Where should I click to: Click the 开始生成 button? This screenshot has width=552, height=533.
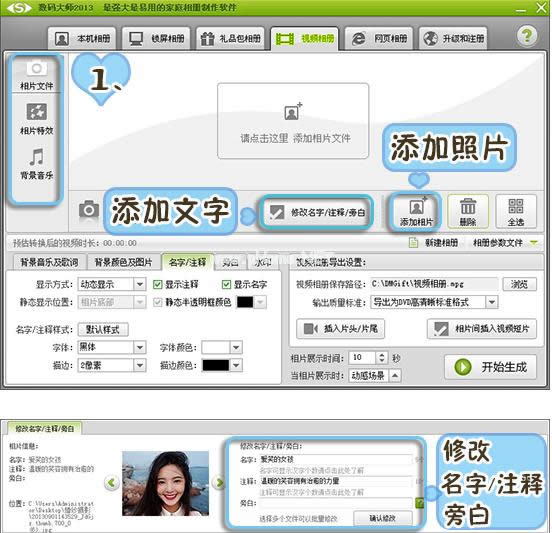tap(490, 367)
